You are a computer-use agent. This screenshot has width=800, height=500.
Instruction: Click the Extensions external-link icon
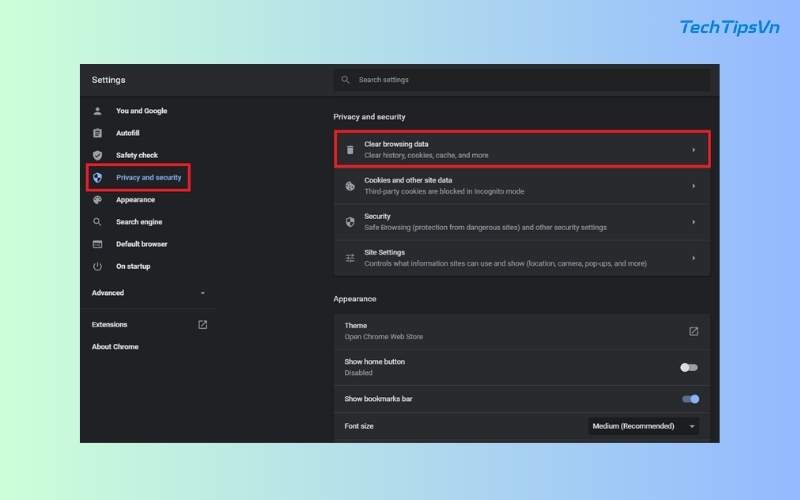pos(203,324)
